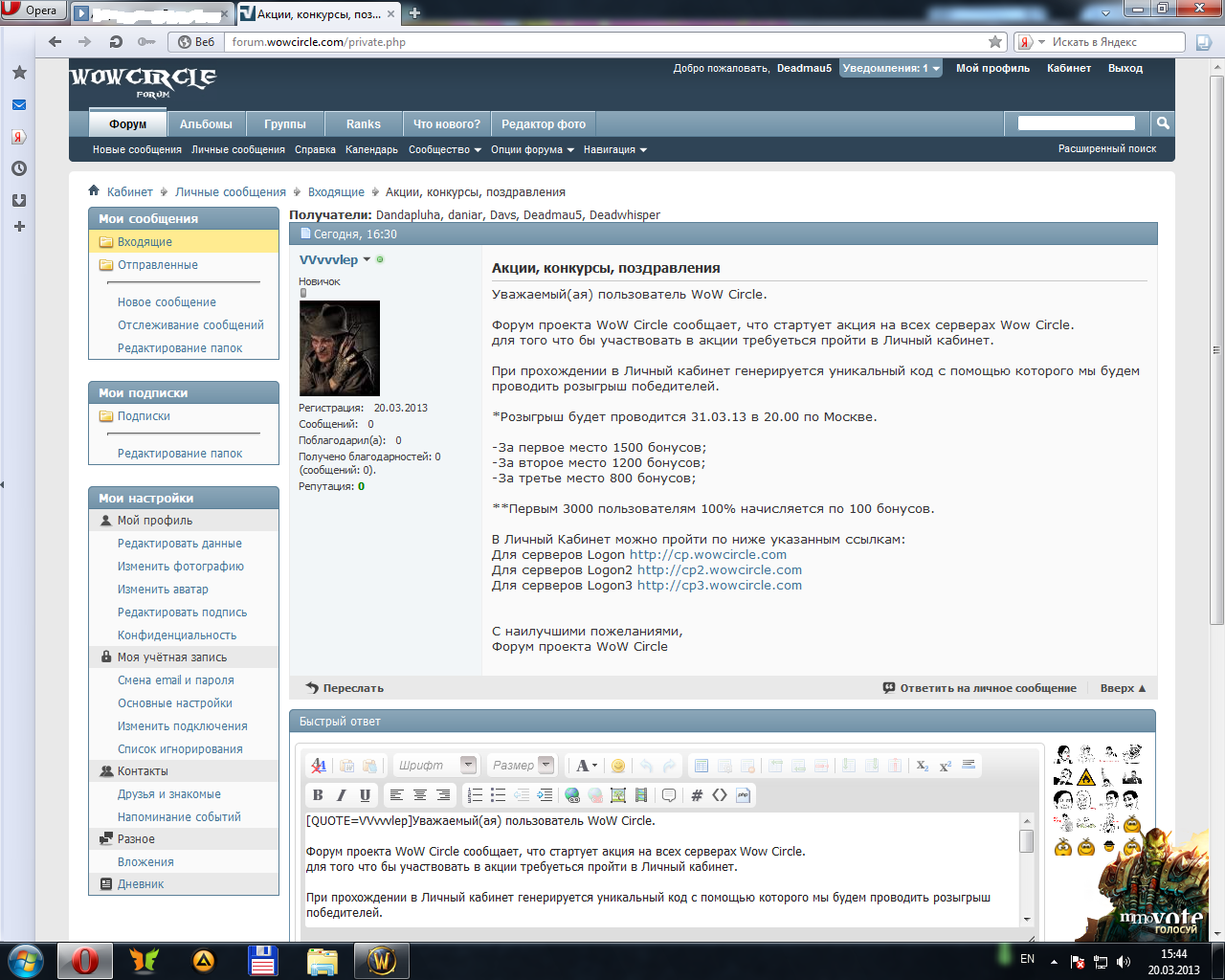Insert video filmstrip icon
The width and height of the screenshot is (1225, 980).
(x=641, y=795)
